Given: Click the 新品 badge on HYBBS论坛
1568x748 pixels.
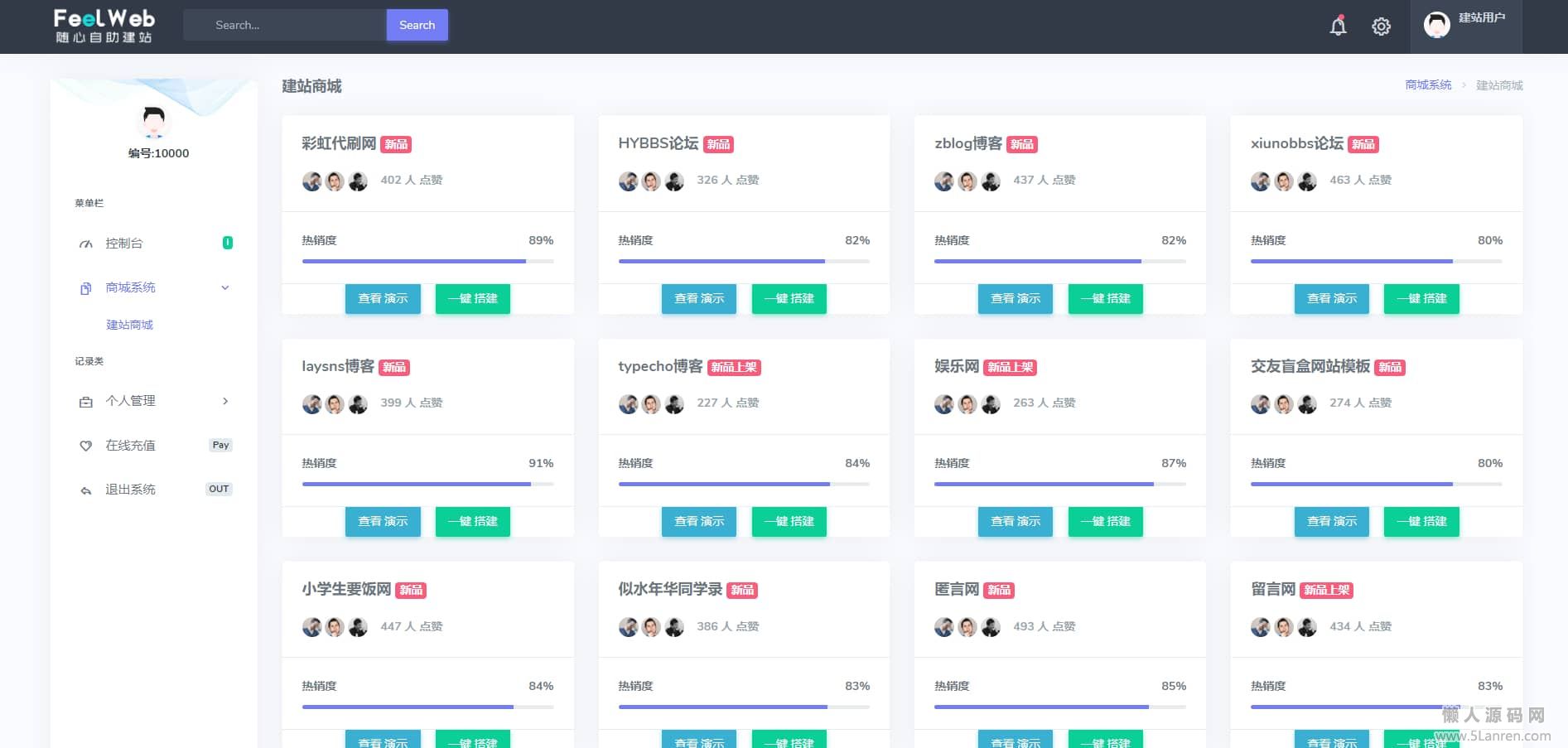Looking at the screenshot, I should (718, 144).
